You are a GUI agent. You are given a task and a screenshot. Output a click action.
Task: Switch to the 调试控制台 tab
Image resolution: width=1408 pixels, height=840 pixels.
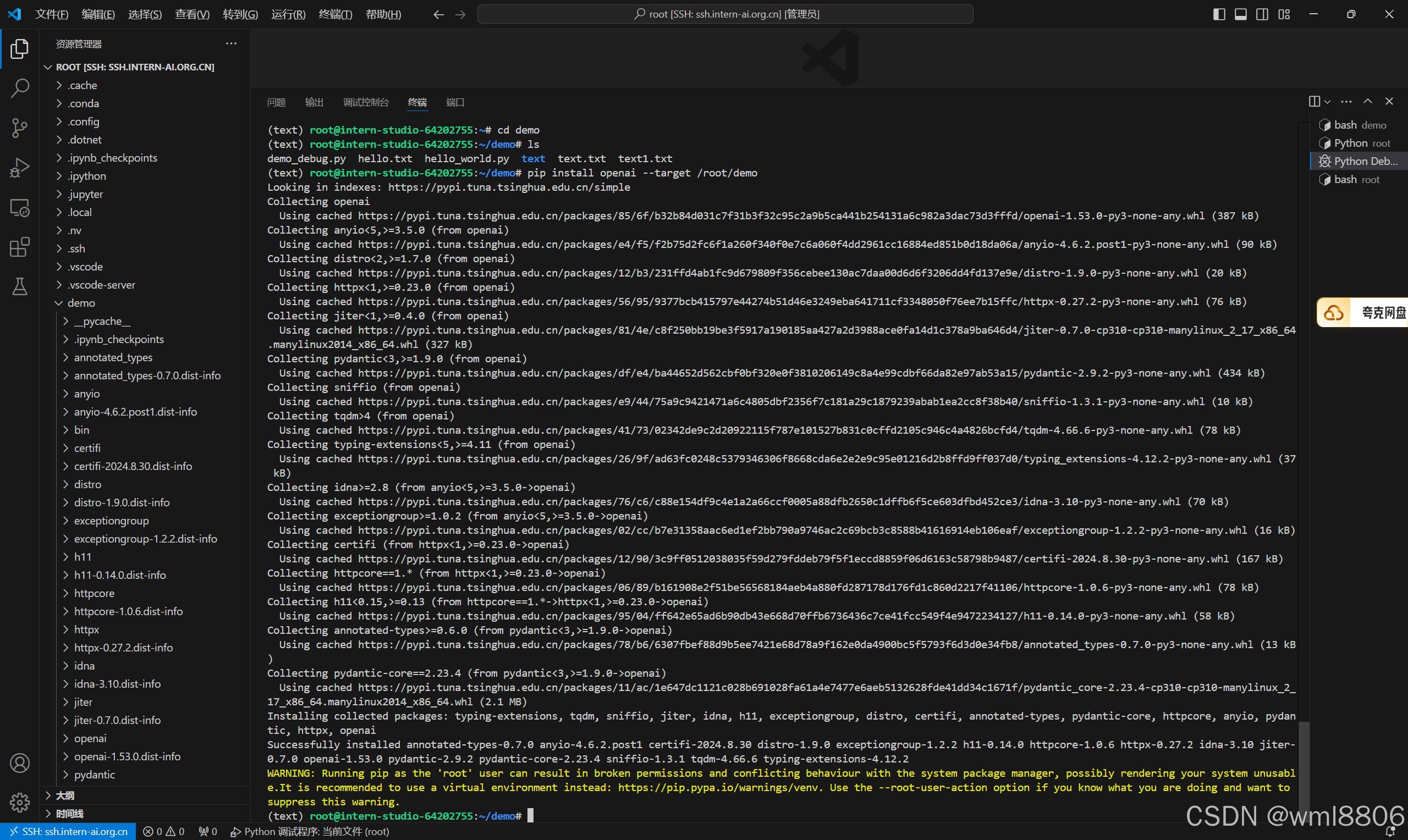click(x=366, y=102)
